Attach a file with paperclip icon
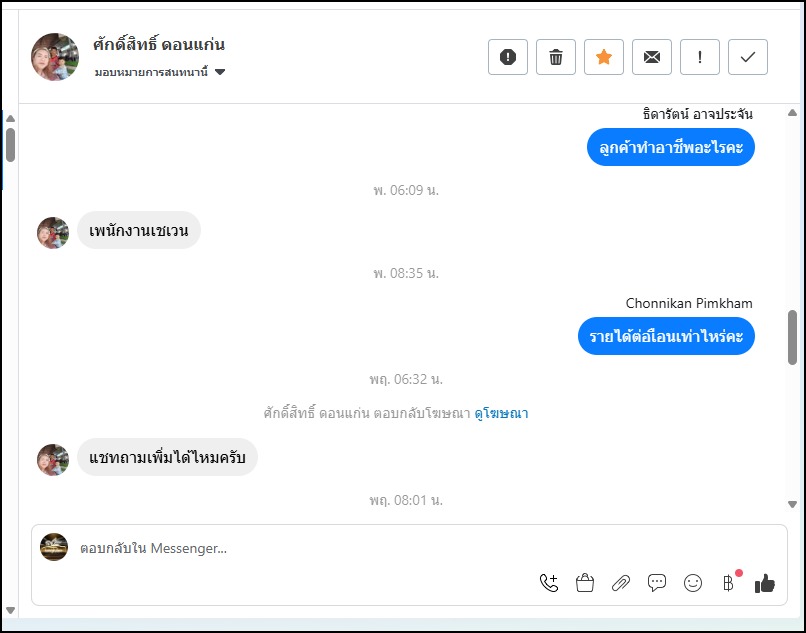The height and width of the screenshot is (633, 806). coord(621,582)
